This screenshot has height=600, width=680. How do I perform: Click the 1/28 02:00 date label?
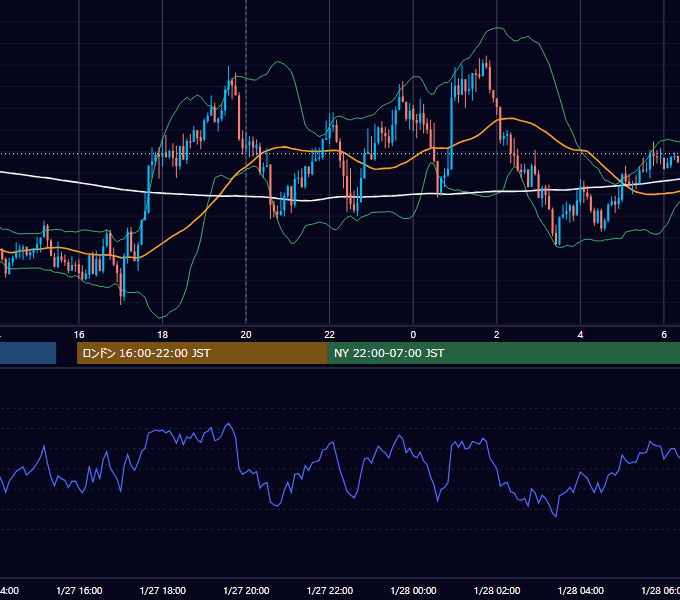pyautogui.click(x=497, y=590)
